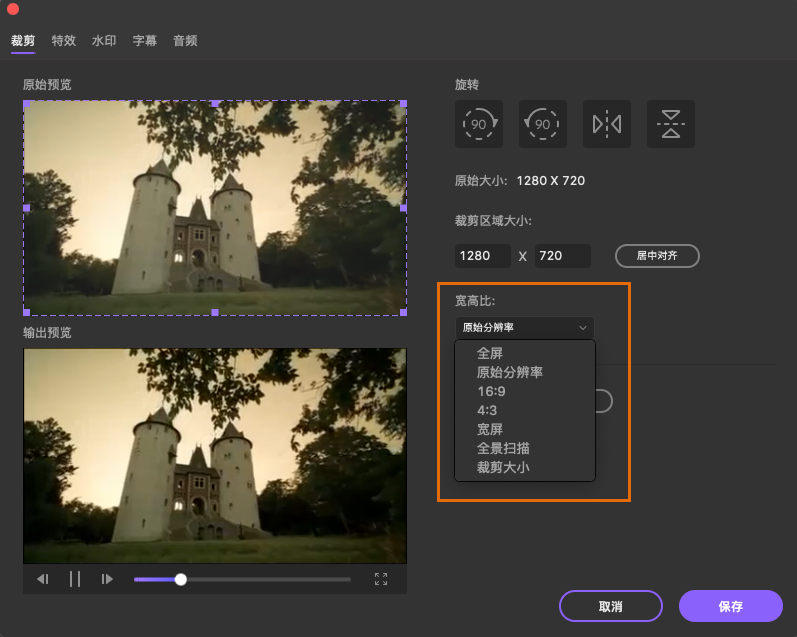Click the crop width field showing 1280

click(482, 256)
